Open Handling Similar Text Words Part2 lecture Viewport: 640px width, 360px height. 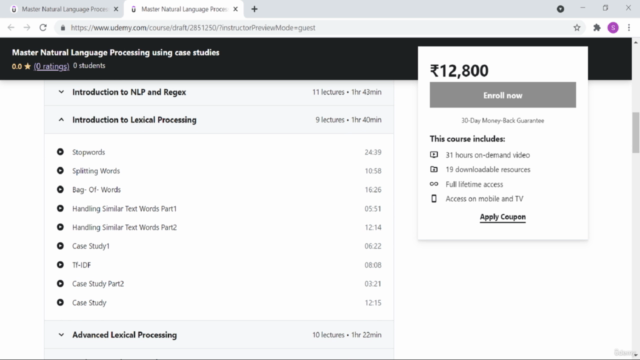(x=124, y=227)
